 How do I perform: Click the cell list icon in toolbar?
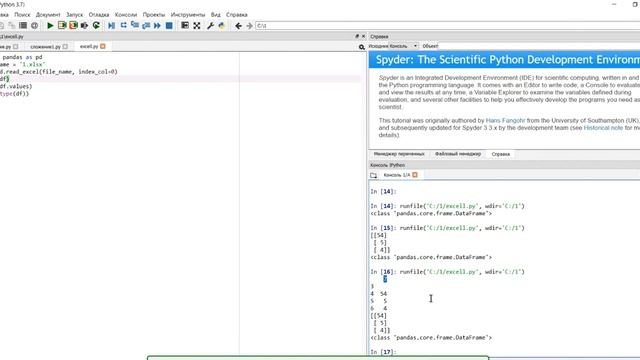tap(23, 26)
